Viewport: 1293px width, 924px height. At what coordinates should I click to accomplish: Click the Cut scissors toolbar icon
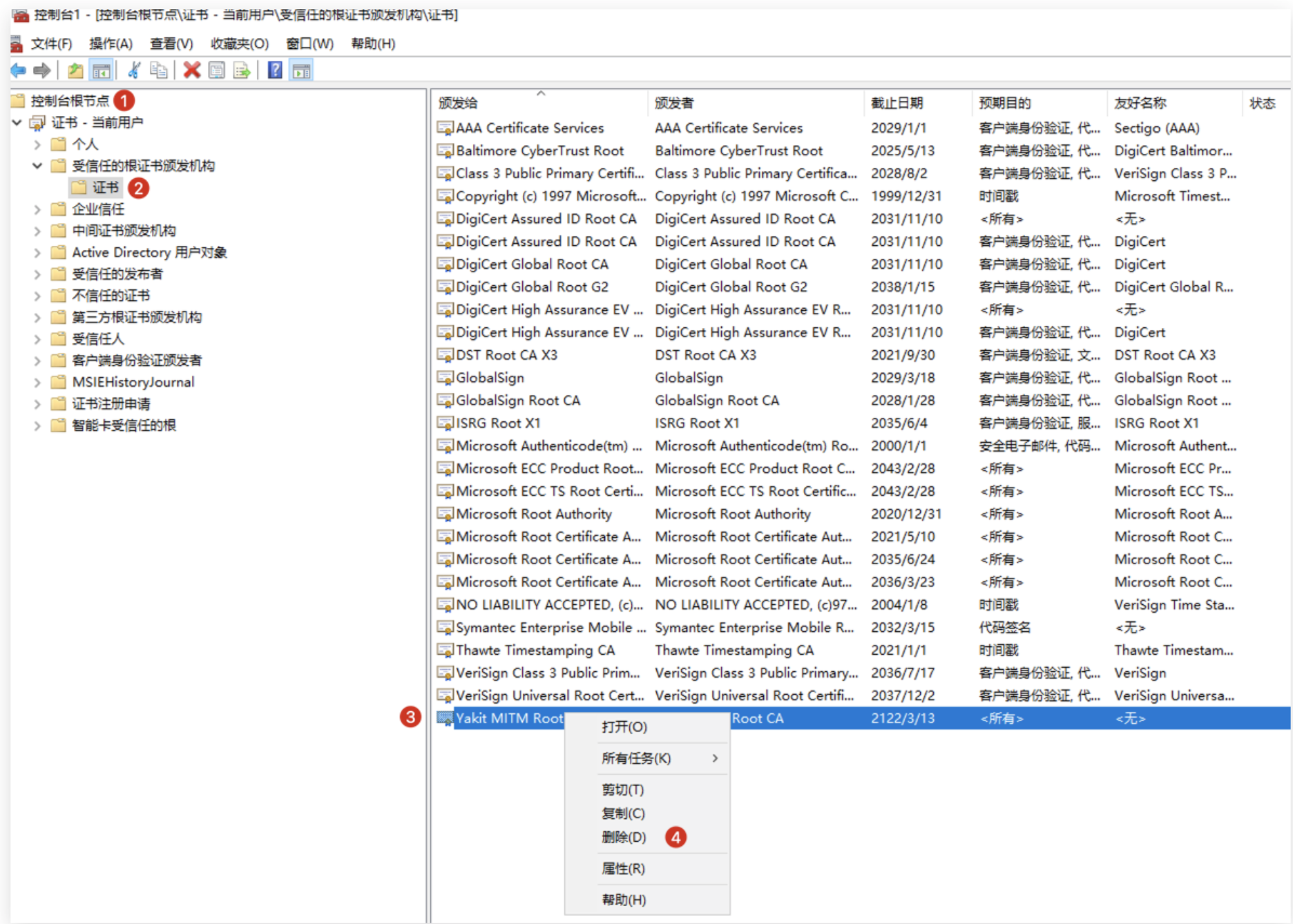pyautogui.click(x=135, y=70)
